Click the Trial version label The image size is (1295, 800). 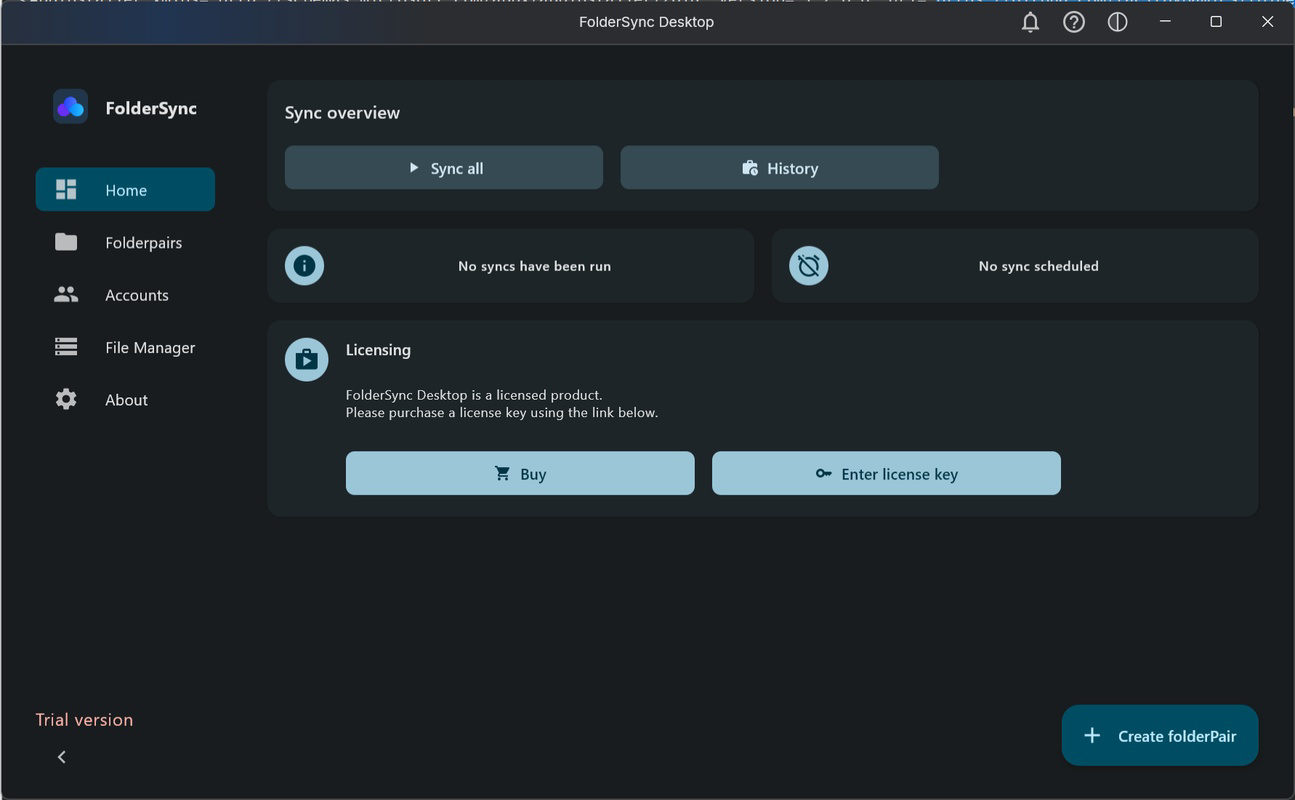(84, 719)
